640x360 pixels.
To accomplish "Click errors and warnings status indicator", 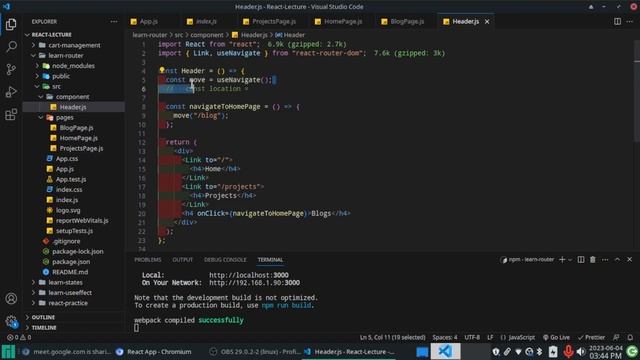I will [x=19, y=338].
